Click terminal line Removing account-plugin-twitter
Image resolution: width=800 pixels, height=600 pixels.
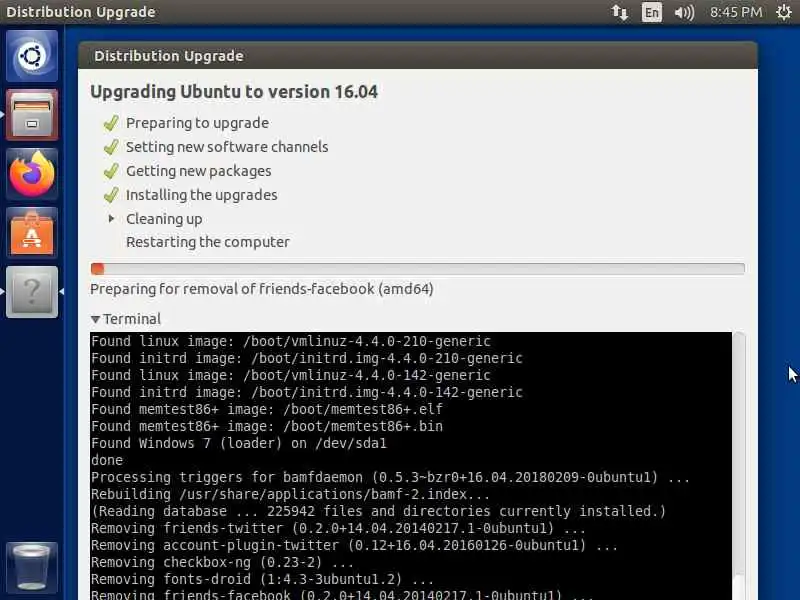(355, 545)
